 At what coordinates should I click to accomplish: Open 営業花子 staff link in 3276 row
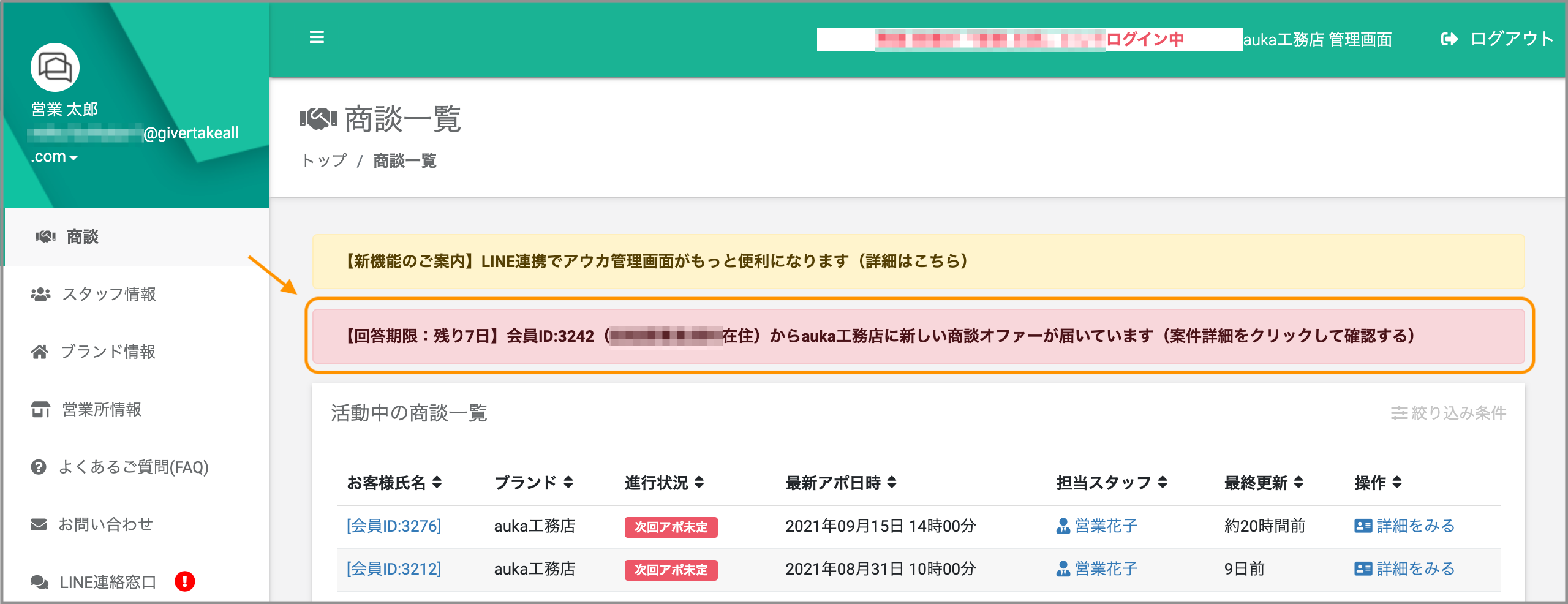point(1106,526)
